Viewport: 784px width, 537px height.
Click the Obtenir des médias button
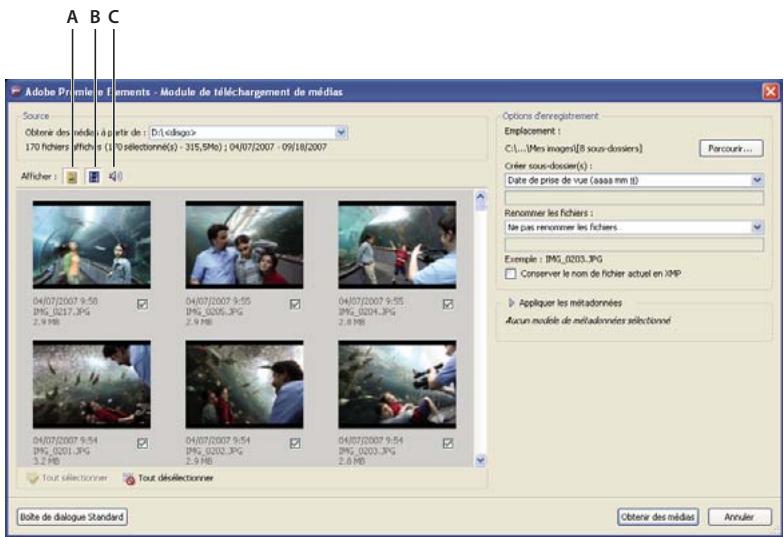tap(658, 517)
